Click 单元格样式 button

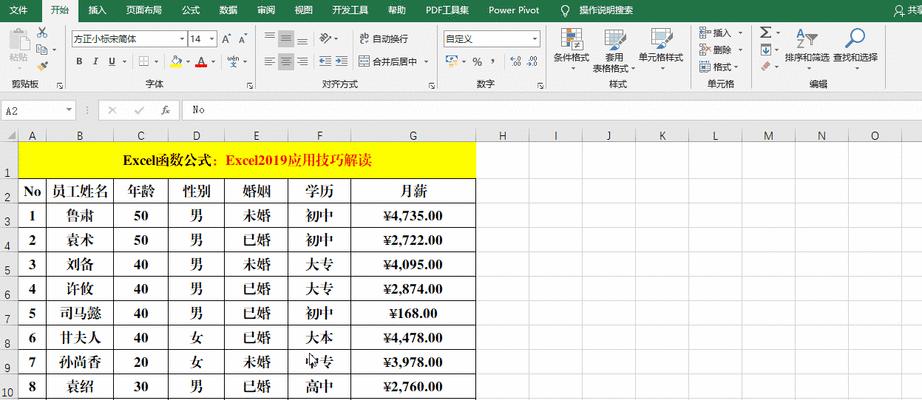tap(662, 49)
